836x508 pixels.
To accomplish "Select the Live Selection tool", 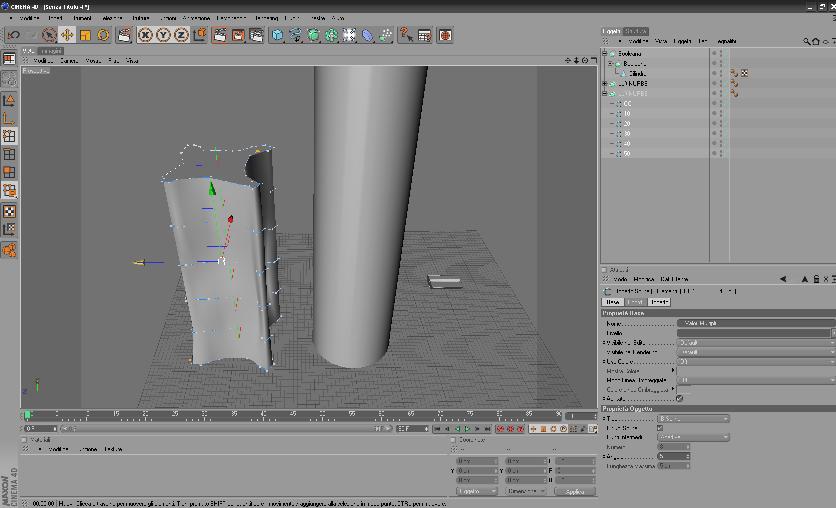I will pos(49,35).
